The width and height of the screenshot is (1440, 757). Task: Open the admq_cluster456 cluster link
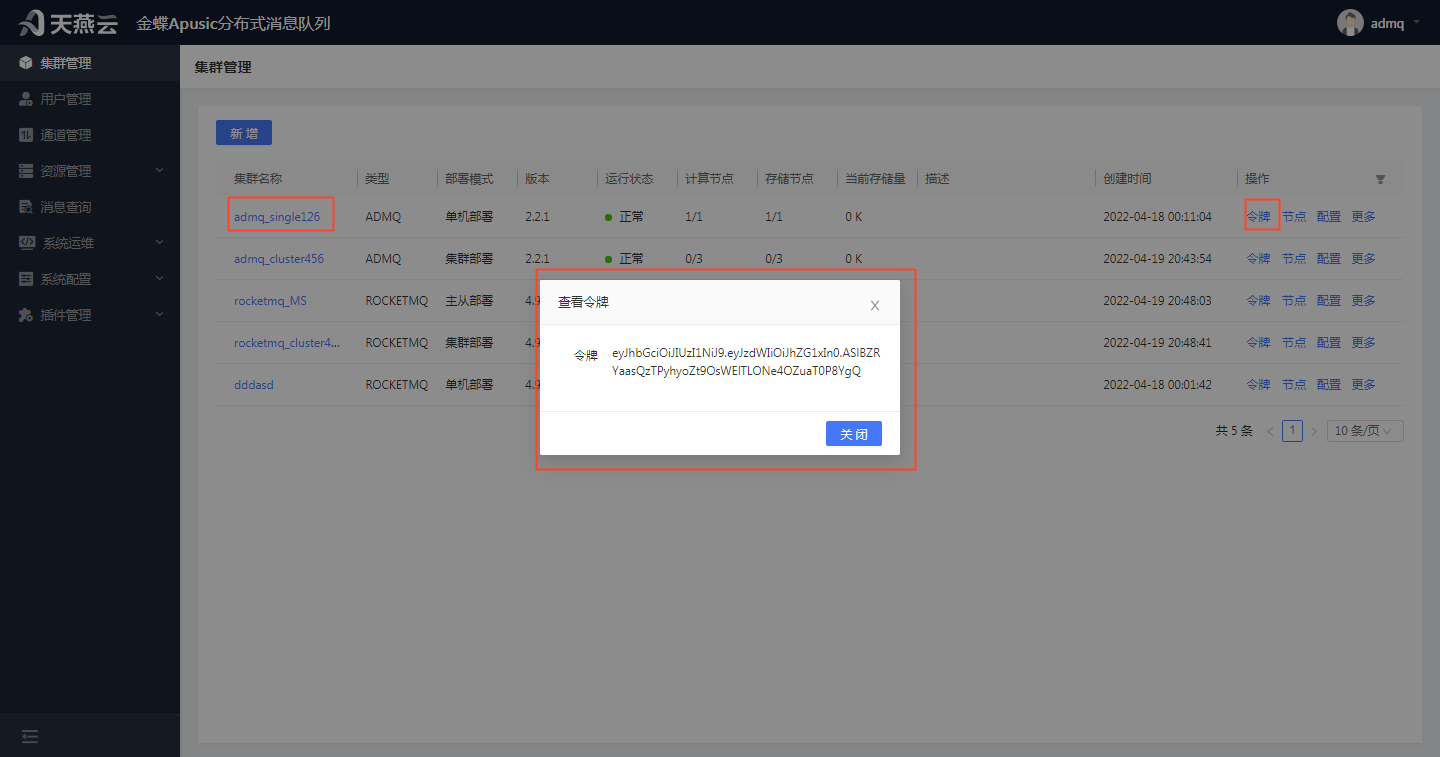point(279,258)
